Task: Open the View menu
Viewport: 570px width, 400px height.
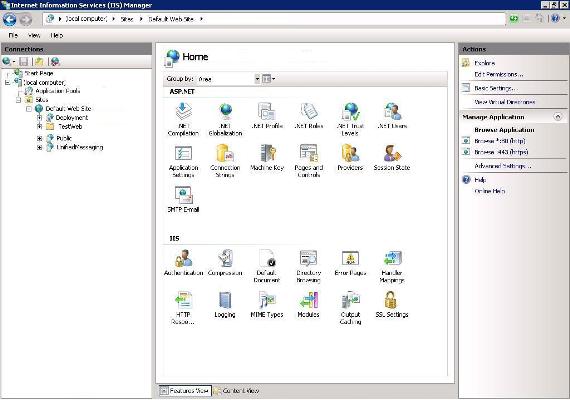Action: tap(34, 35)
